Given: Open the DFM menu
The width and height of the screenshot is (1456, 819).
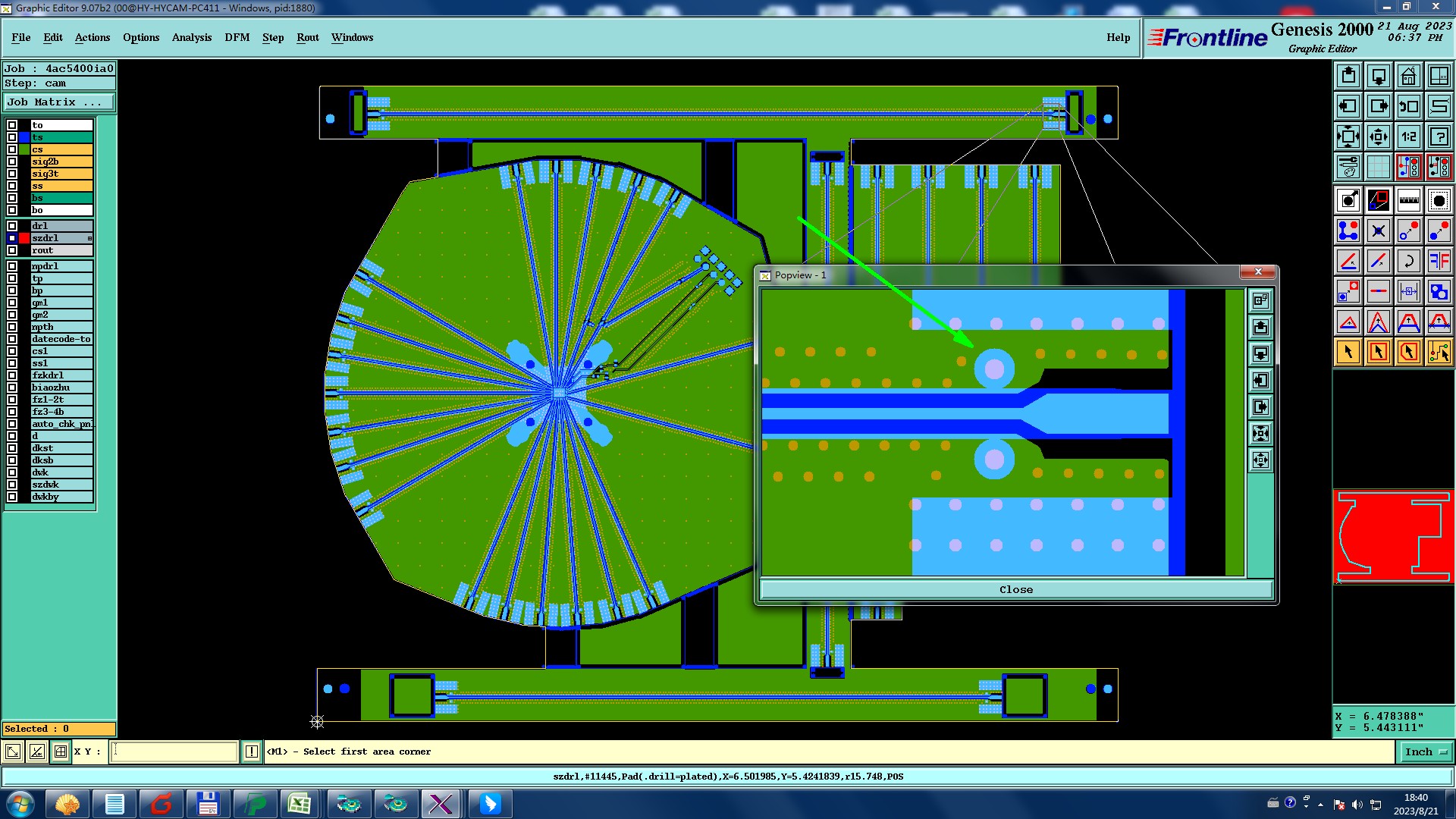Looking at the screenshot, I should click(x=237, y=37).
